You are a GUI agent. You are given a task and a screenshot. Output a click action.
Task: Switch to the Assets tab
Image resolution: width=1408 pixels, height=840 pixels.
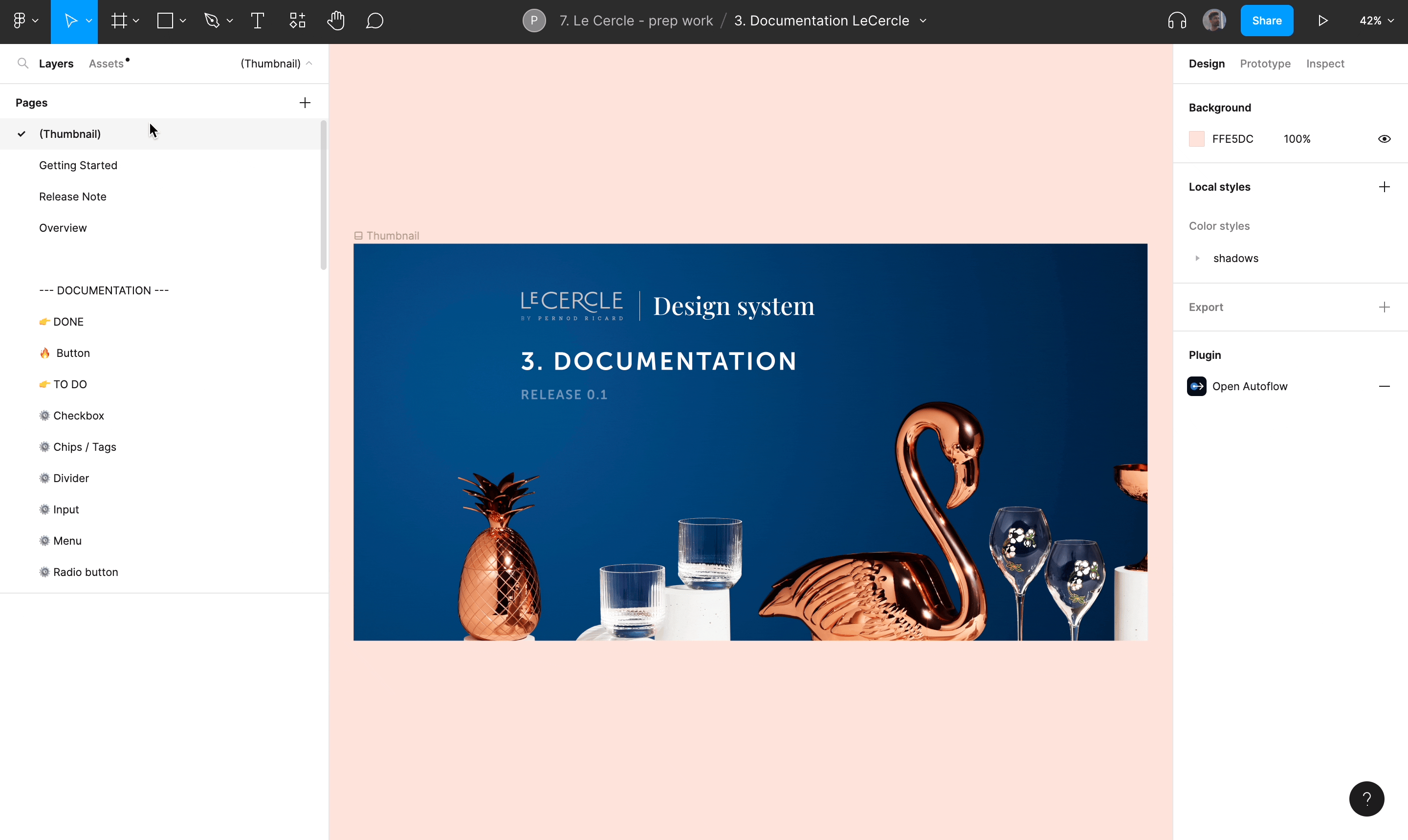click(x=107, y=64)
